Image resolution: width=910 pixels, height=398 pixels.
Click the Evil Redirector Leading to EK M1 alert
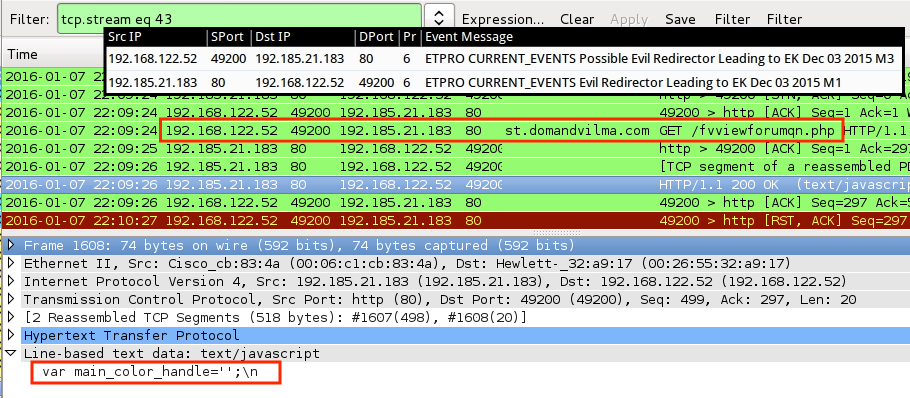[504, 82]
